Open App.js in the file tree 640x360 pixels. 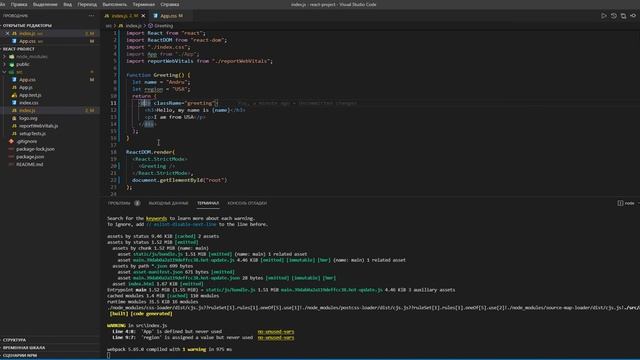[25, 87]
